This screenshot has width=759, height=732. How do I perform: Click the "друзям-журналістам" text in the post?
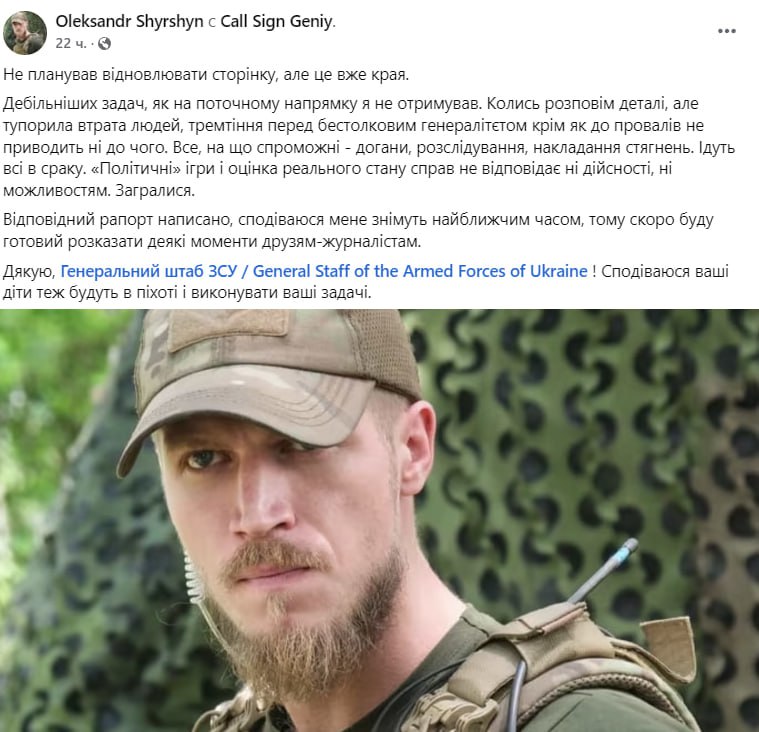click(342, 242)
